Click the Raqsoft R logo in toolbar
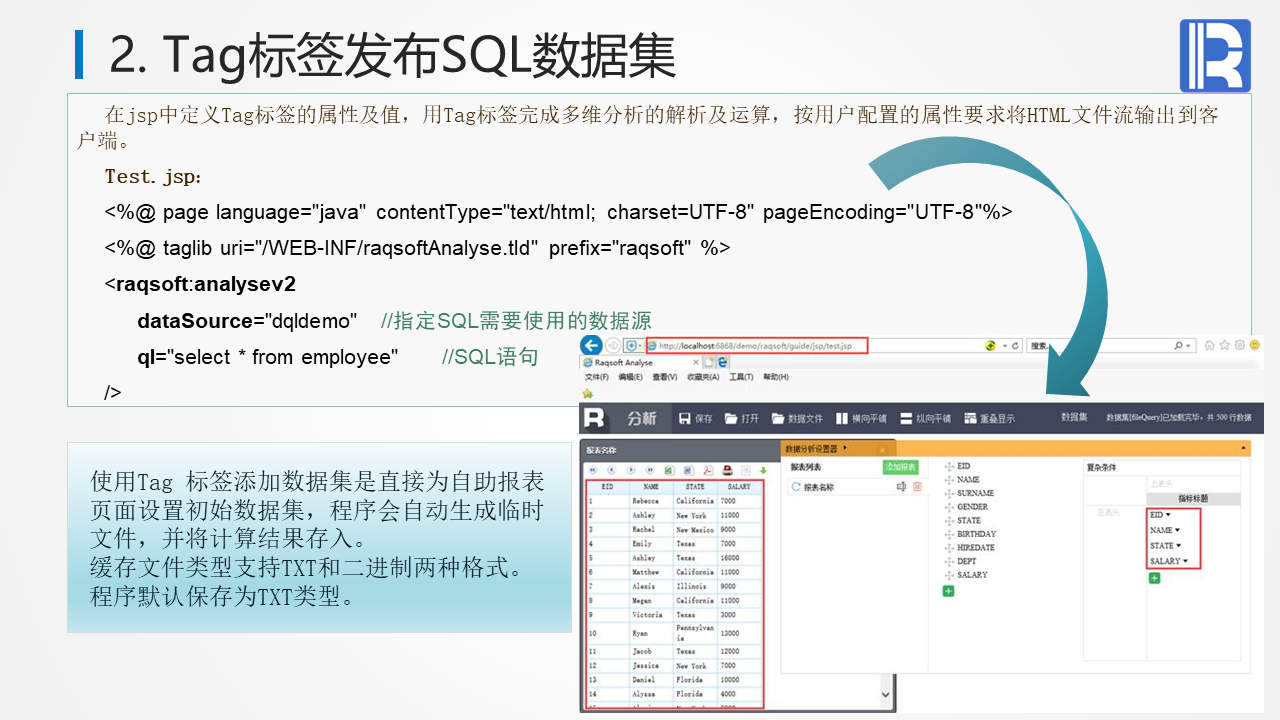The width and height of the screenshot is (1280, 720). coord(596,418)
